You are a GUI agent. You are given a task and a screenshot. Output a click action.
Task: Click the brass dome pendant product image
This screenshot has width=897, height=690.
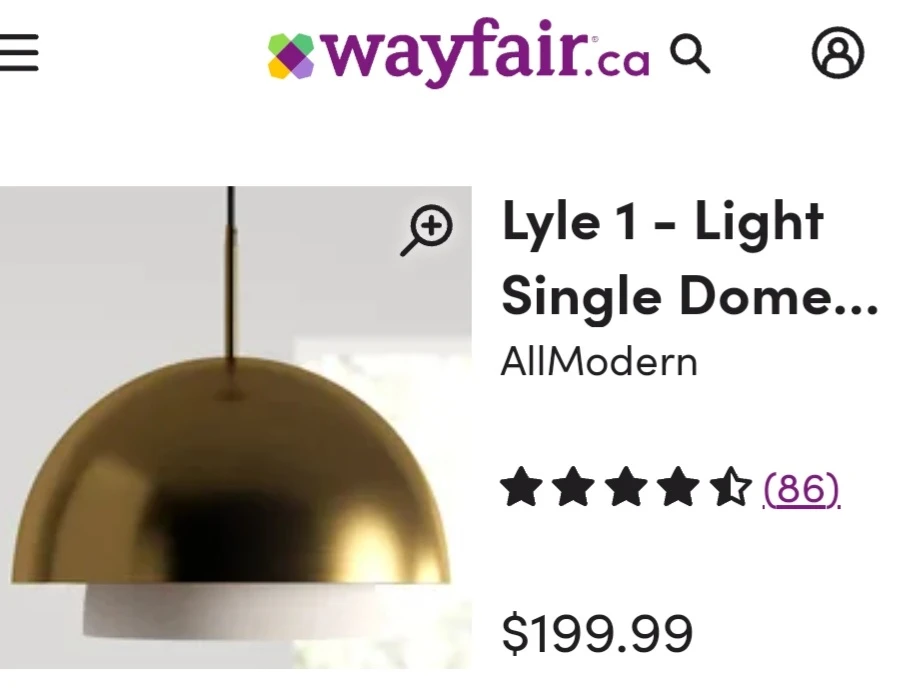tap(236, 427)
